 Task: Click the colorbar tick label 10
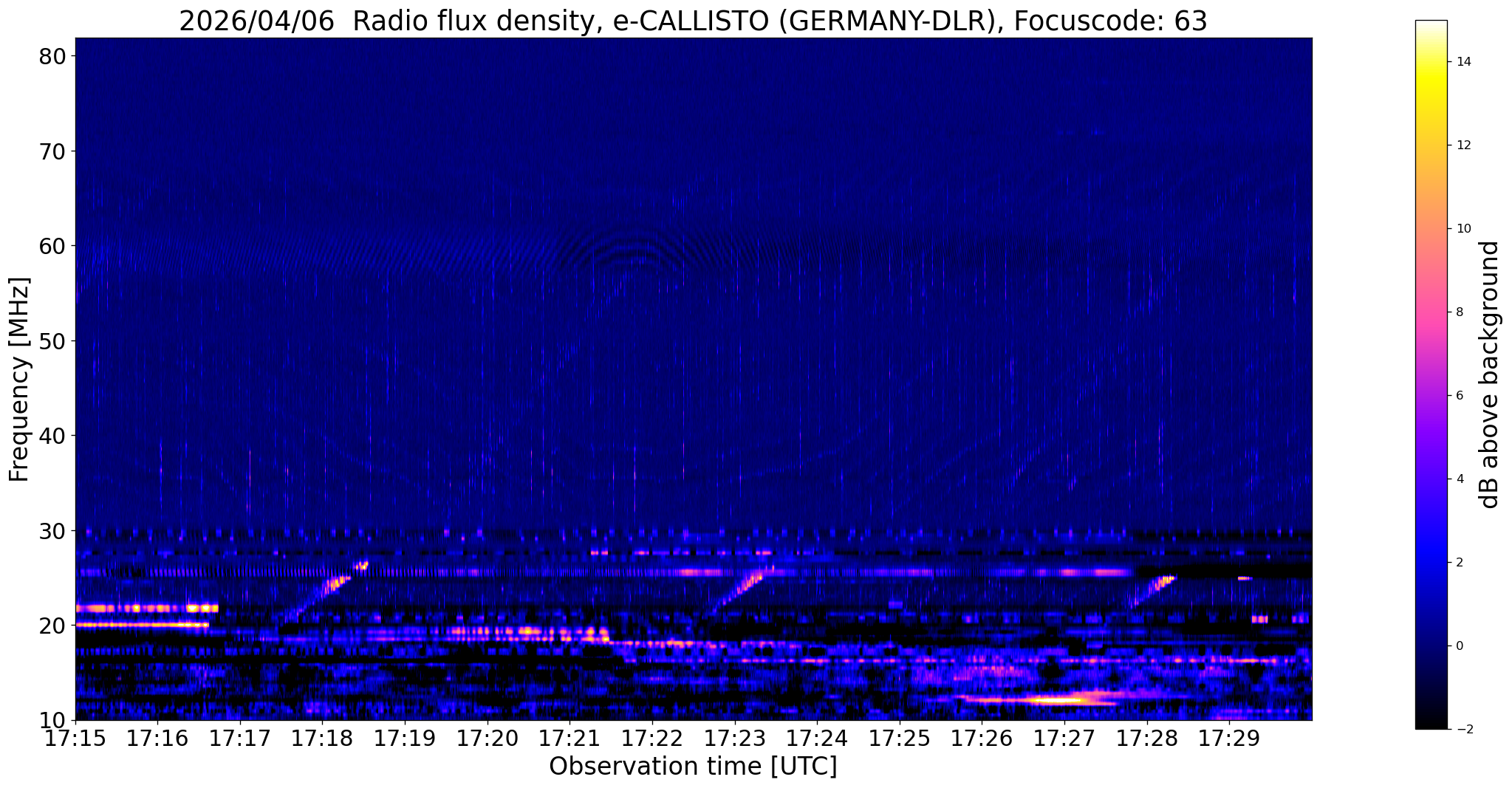coord(1463,229)
